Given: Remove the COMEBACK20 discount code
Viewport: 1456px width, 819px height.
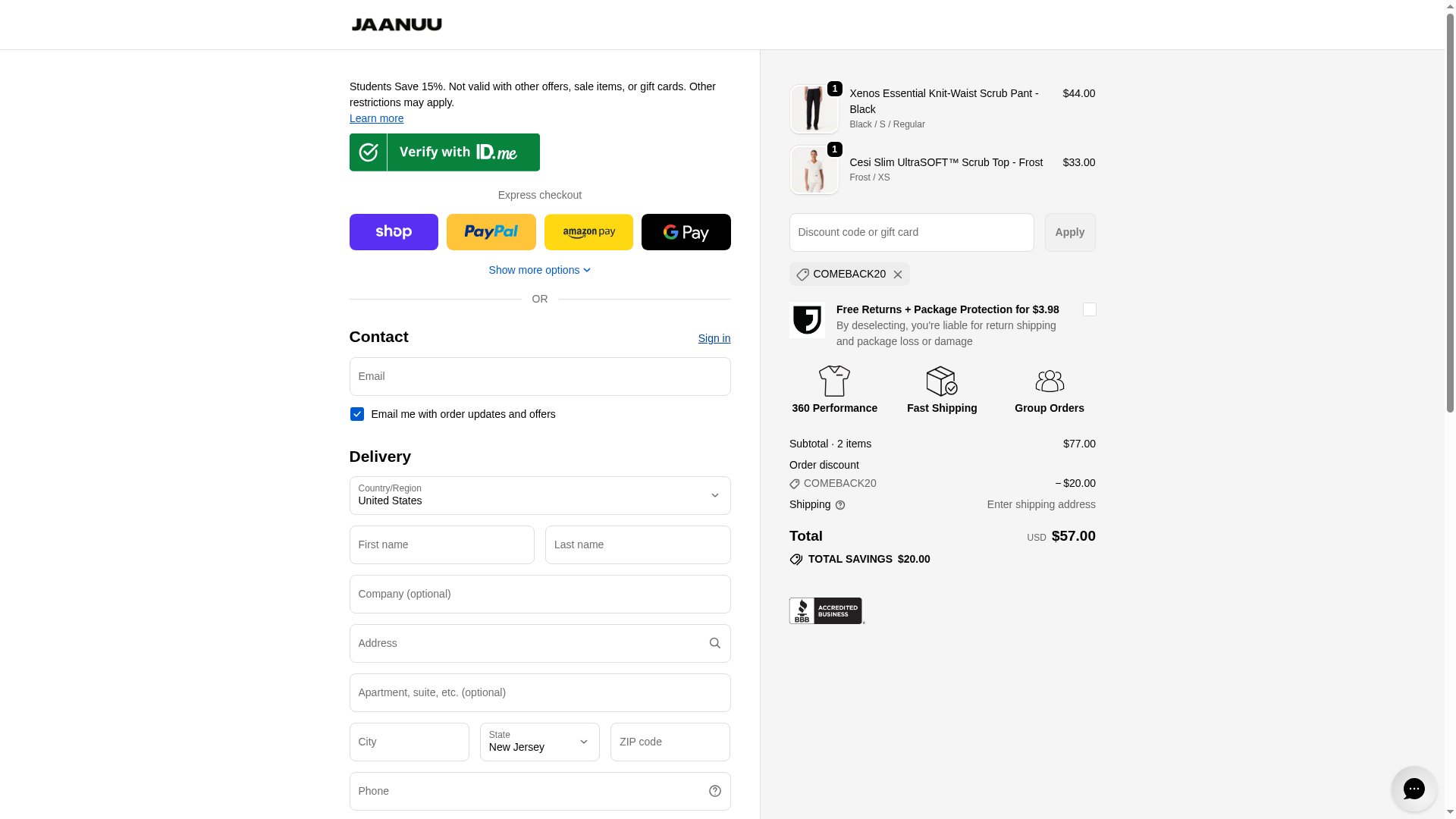Looking at the screenshot, I should 898,275.
